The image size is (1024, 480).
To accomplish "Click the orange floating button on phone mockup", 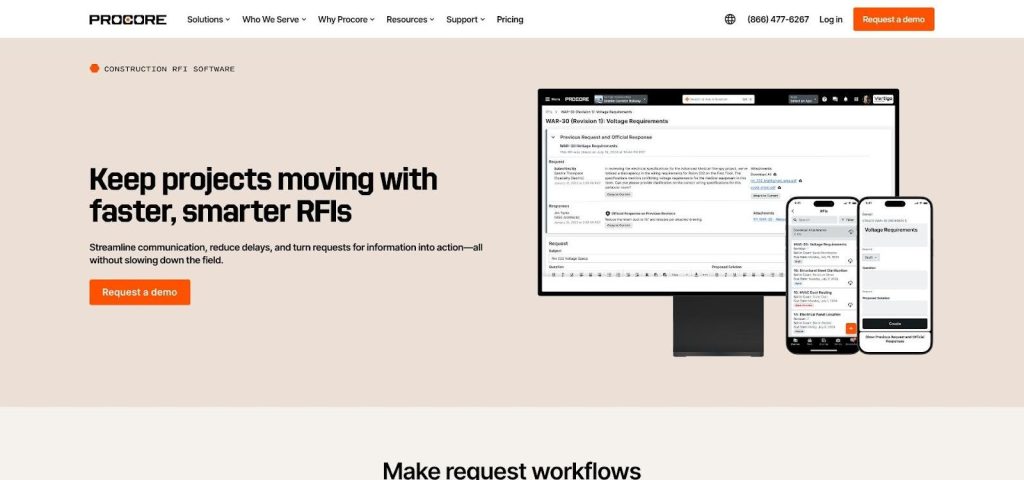I will click(x=850, y=328).
